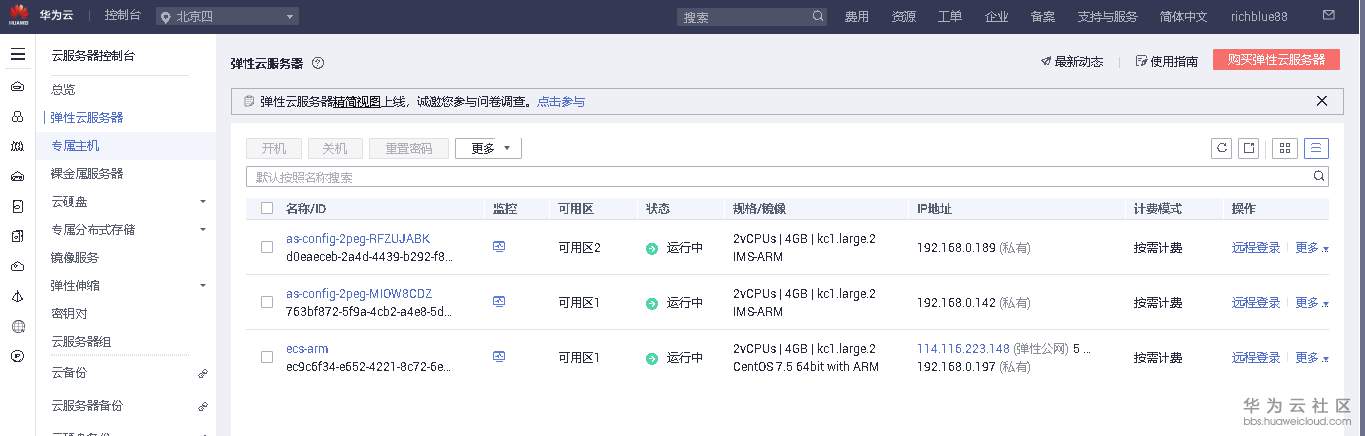Click external link icon beside 云服务器备份
The height and width of the screenshot is (436, 1365).
coord(203,406)
